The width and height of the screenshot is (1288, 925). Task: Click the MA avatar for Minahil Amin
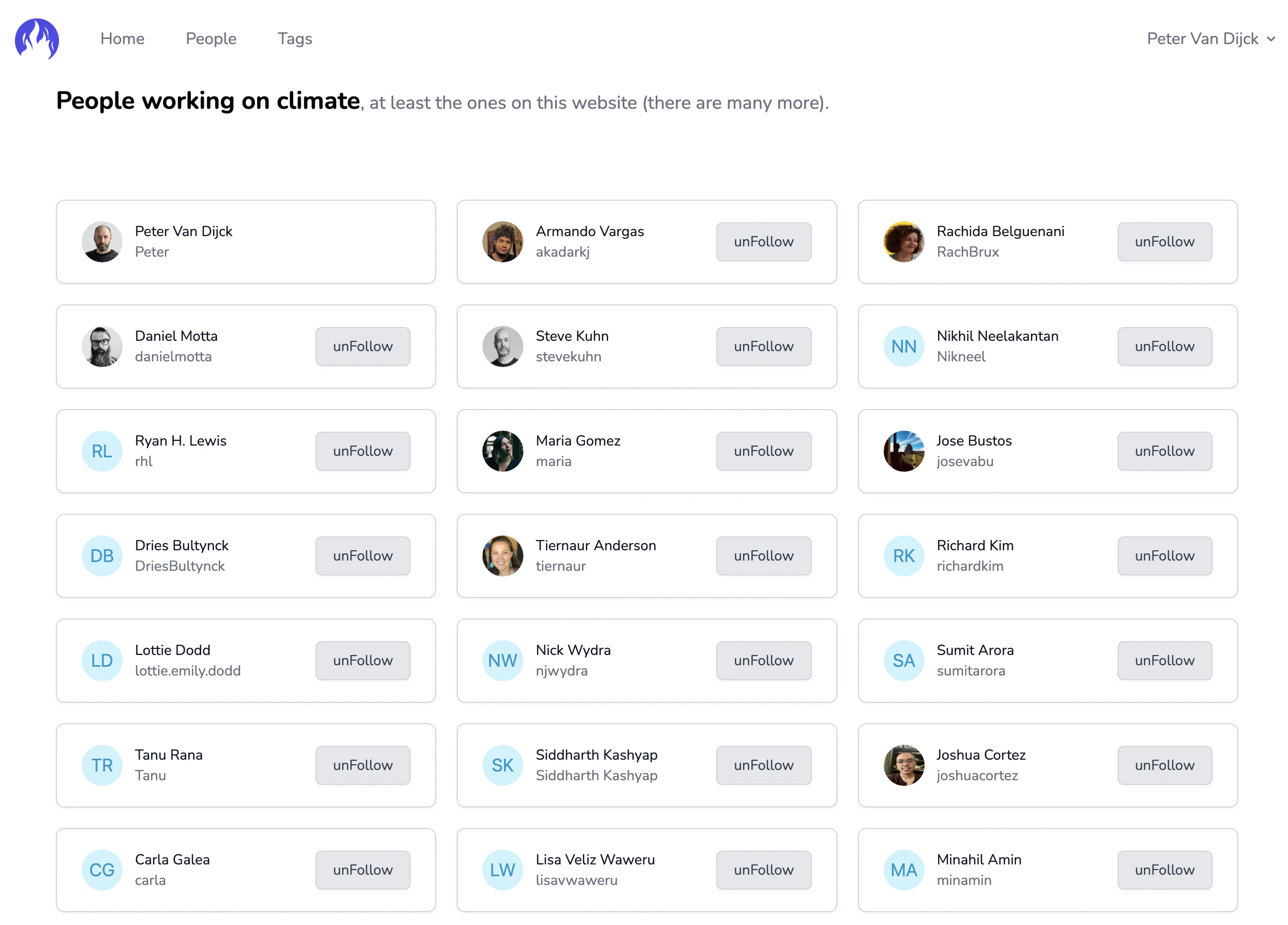click(903, 870)
